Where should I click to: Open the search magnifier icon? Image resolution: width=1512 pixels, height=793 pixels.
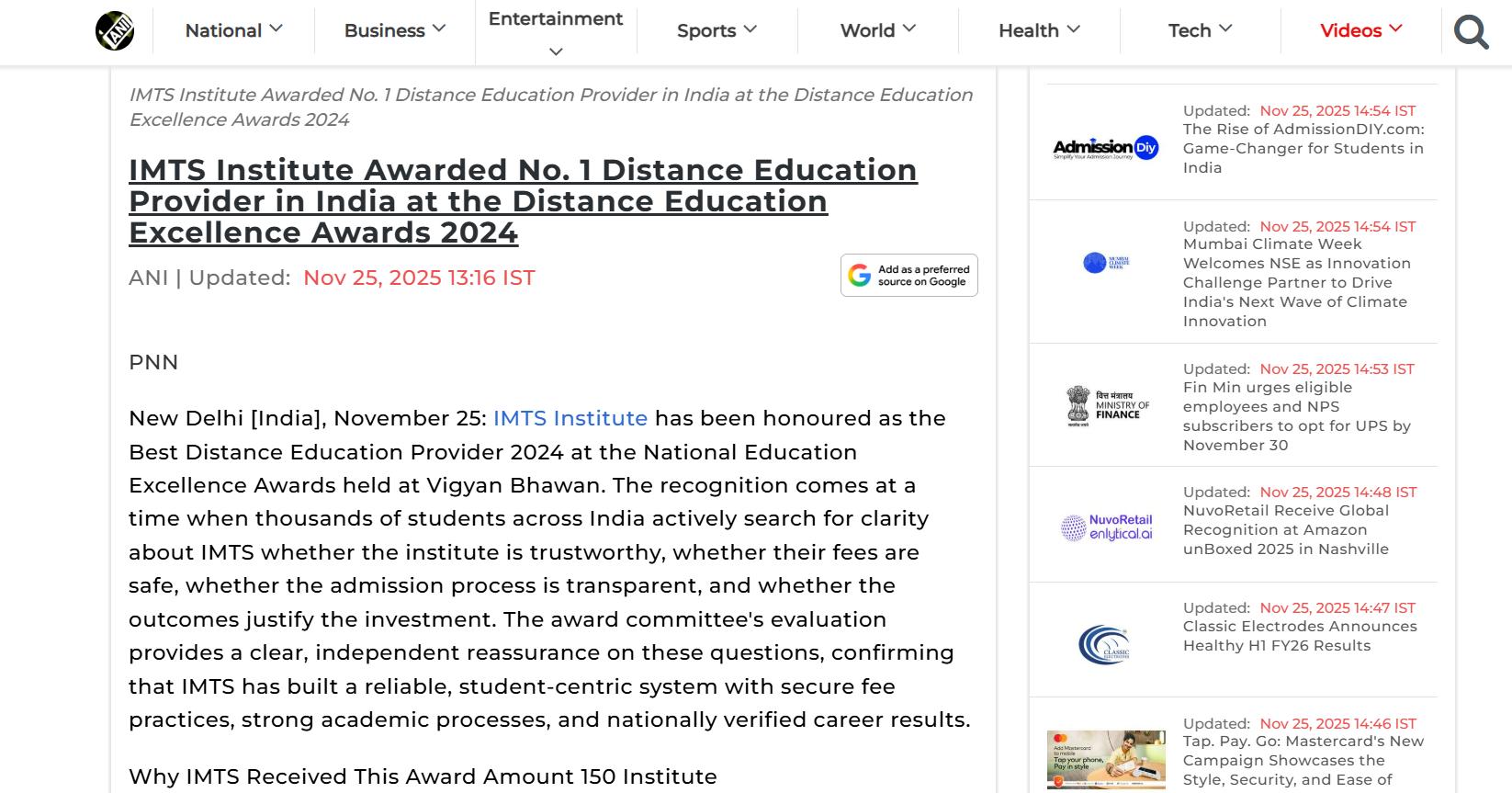click(x=1471, y=32)
